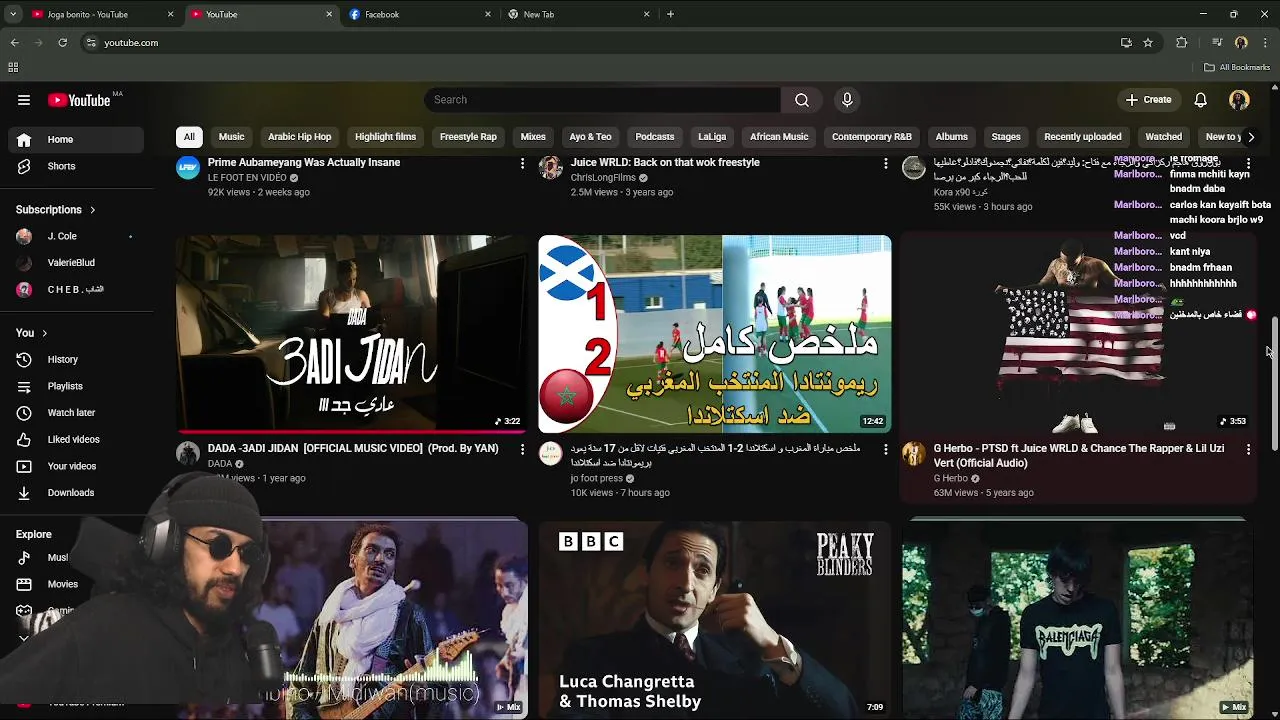The width and height of the screenshot is (1280, 720).
Task: Close the Facebook browser tab
Action: [488, 14]
